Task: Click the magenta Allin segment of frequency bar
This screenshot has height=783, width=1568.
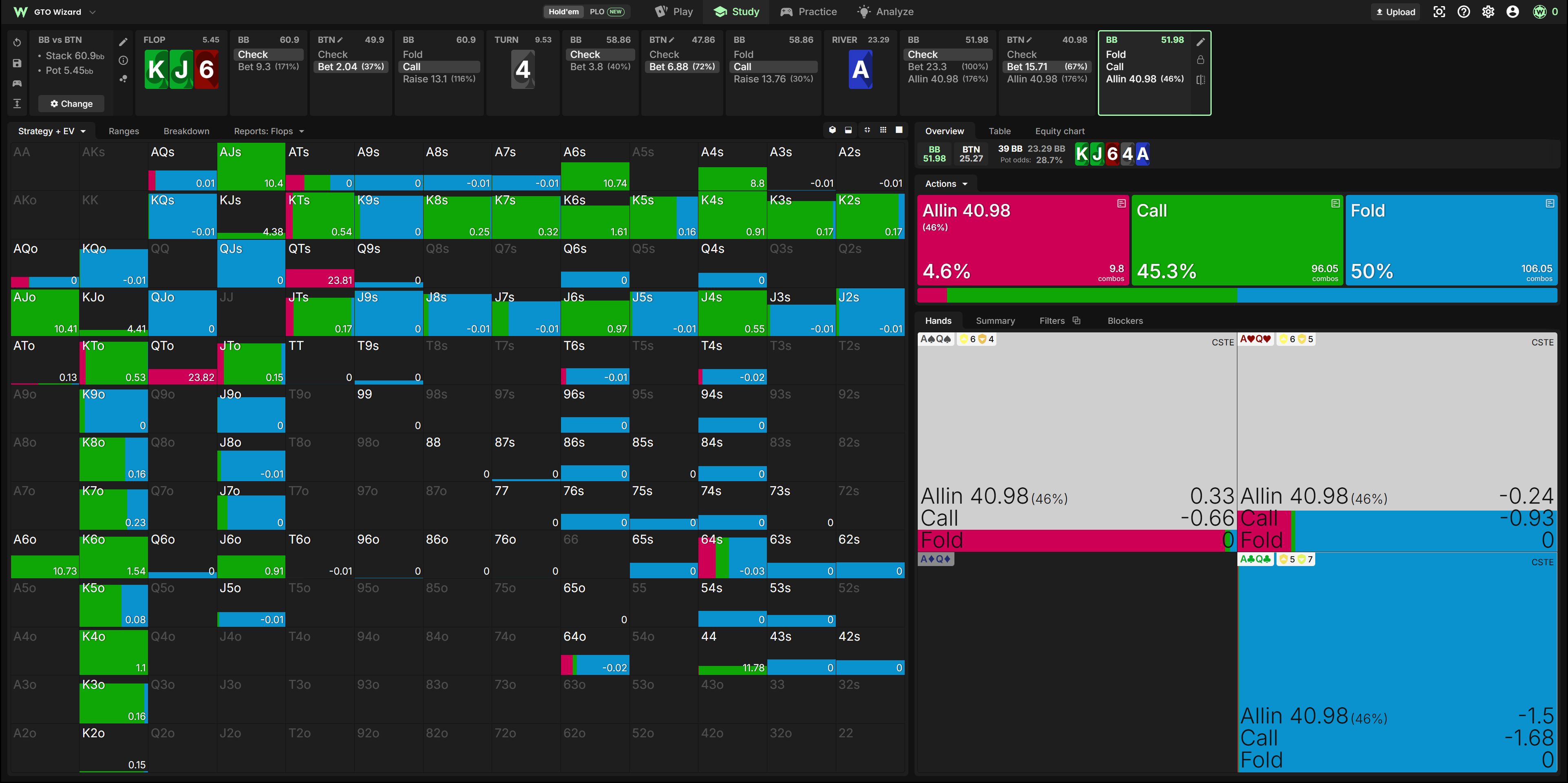Action: (x=932, y=295)
